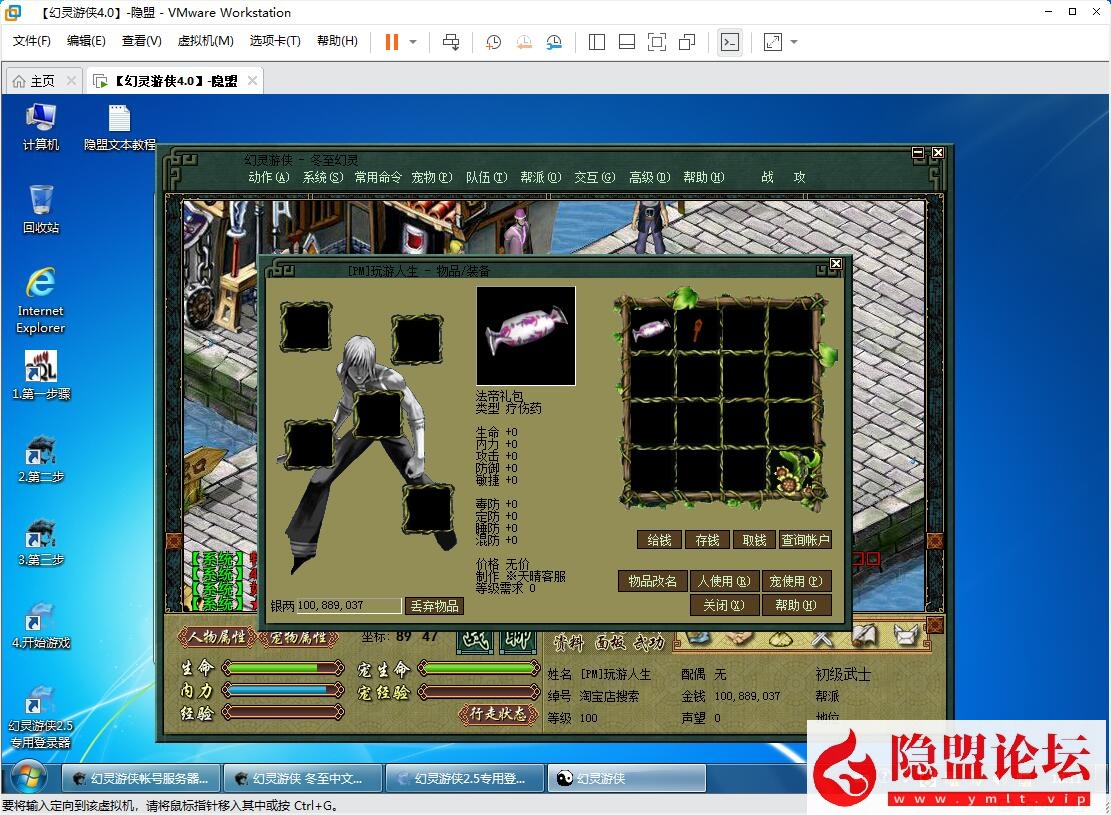Click send Ctrl+Alt+Del toolbar icon
The width and height of the screenshot is (1111, 815).
click(x=451, y=42)
